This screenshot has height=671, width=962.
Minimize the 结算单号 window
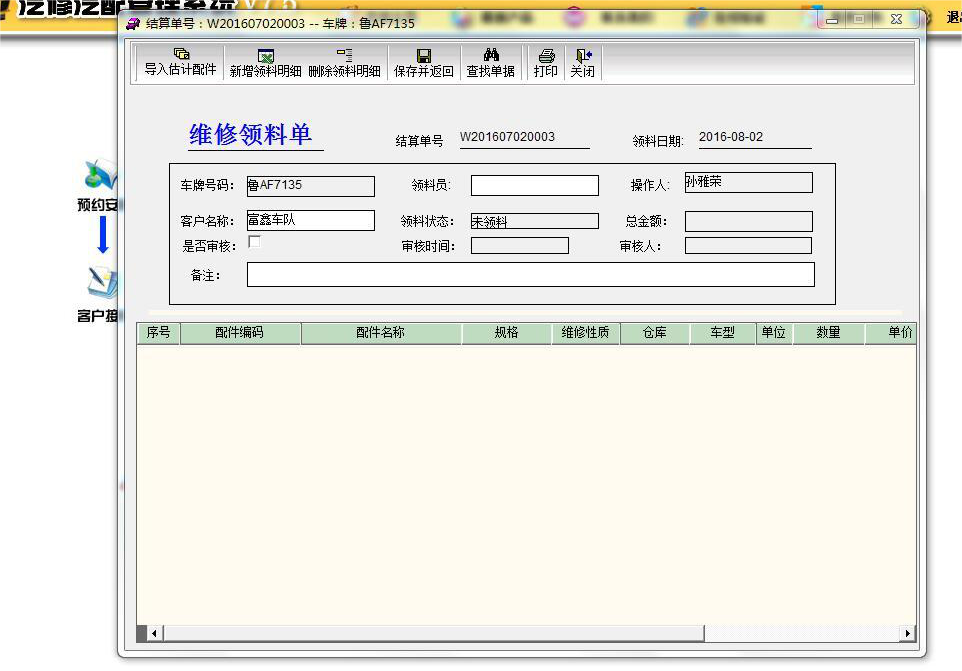click(832, 20)
